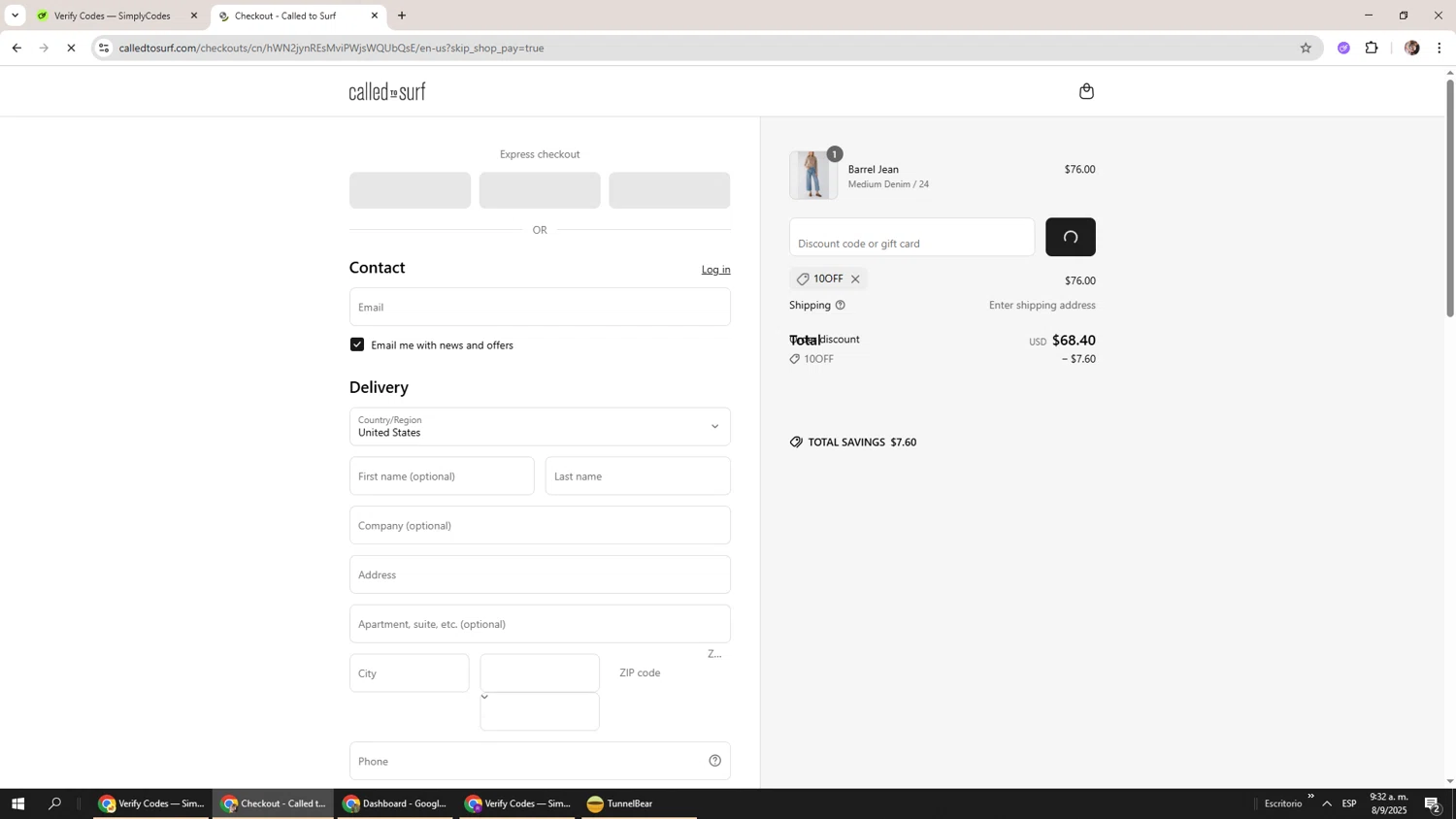This screenshot has width=1456, height=819.
Task: Toggle Email me with news and offers
Action: 357,344
